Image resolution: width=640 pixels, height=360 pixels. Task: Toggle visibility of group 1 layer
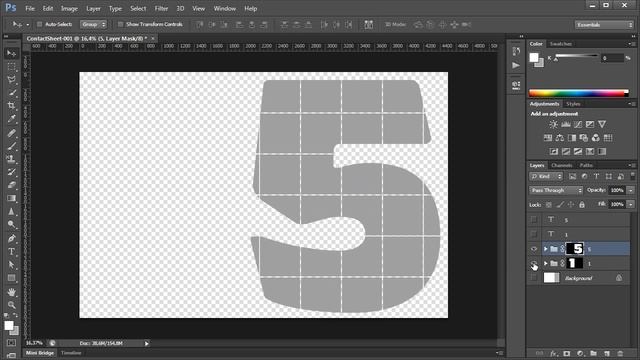click(x=534, y=264)
